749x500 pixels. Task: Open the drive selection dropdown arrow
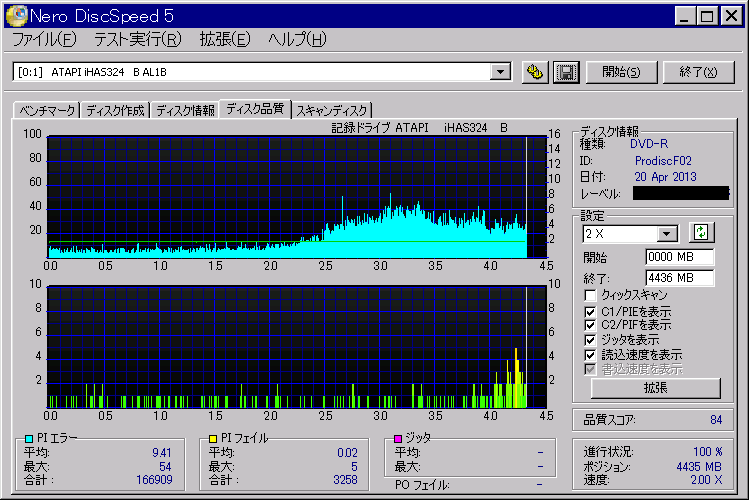click(x=500, y=72)
